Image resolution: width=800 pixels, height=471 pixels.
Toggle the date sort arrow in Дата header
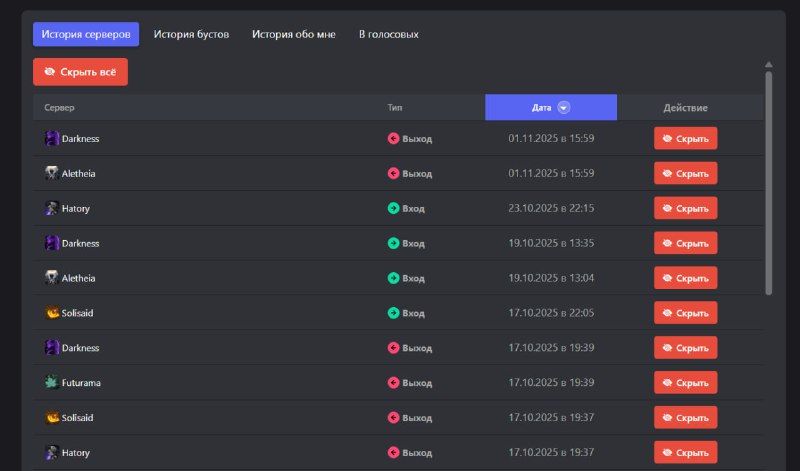[x=564, y=108]
